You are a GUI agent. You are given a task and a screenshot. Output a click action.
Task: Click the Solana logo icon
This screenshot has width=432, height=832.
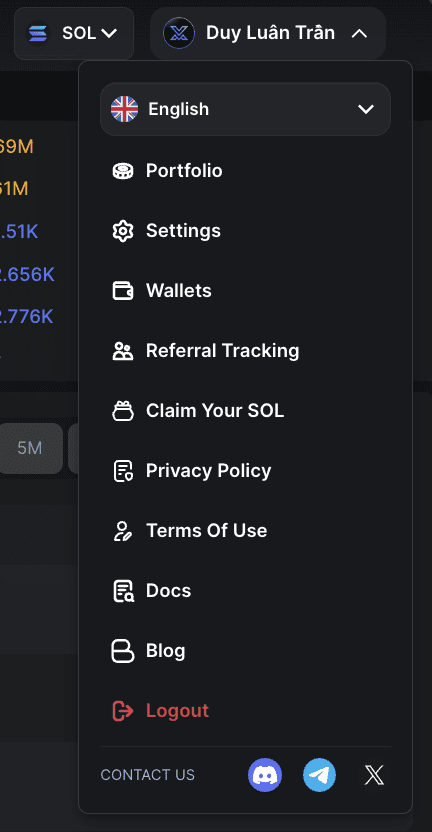38,33
